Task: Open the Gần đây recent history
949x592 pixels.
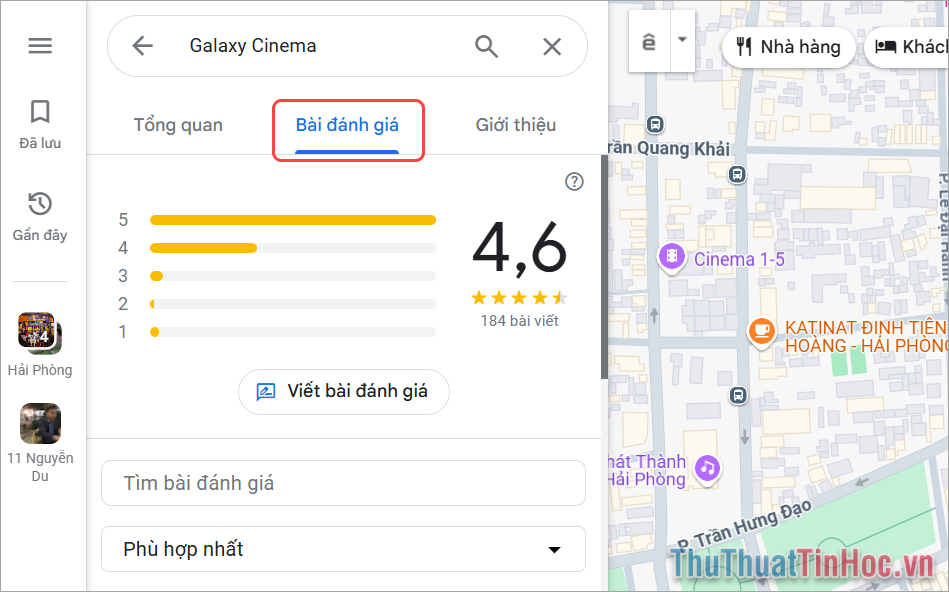Action: (x=40, y=217)
